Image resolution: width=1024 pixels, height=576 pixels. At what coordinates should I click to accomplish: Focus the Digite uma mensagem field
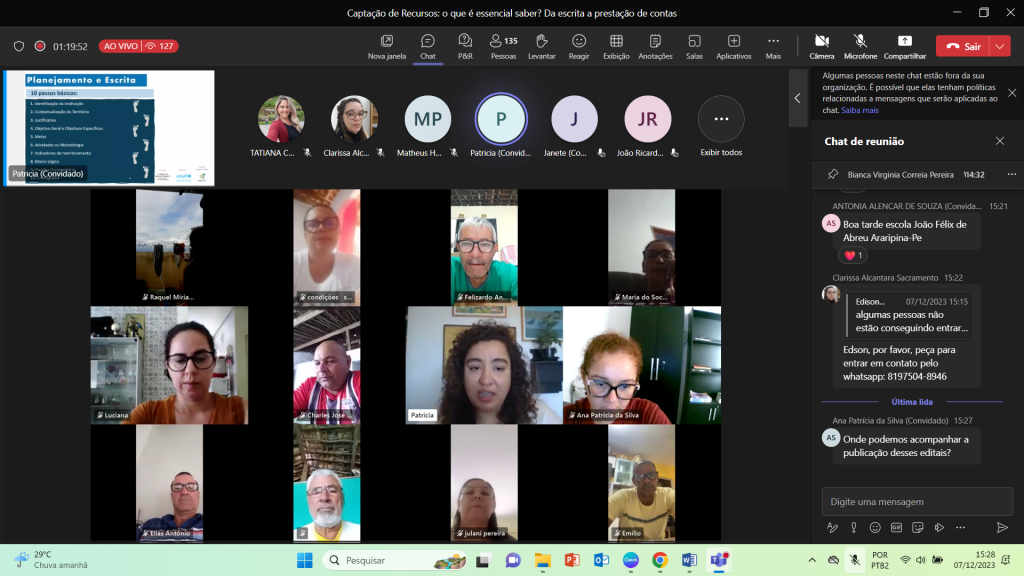click(x=917, y=502)
